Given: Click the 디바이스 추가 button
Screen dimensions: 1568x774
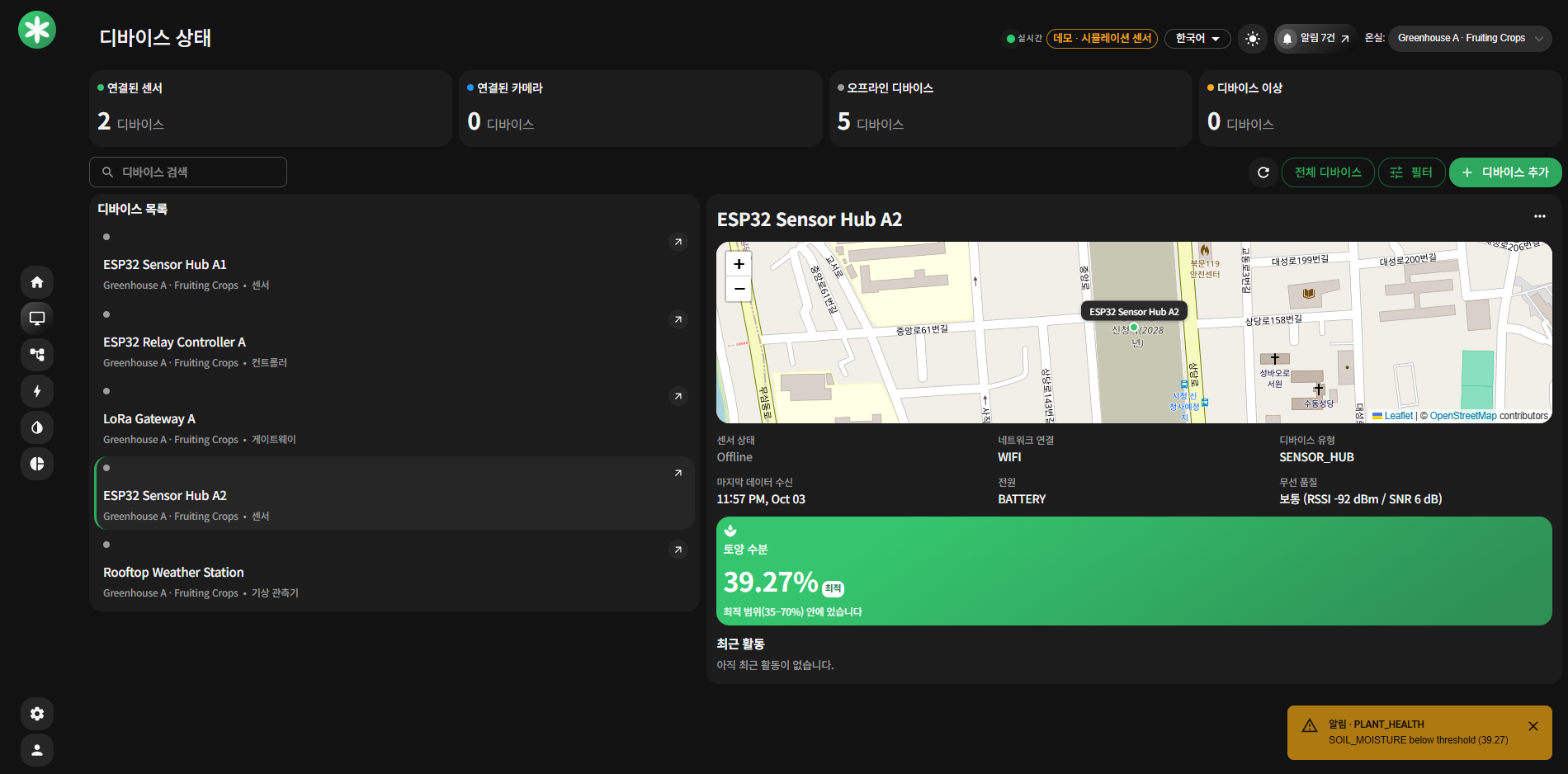Looking at the screenshot, I should point(1505,172).
